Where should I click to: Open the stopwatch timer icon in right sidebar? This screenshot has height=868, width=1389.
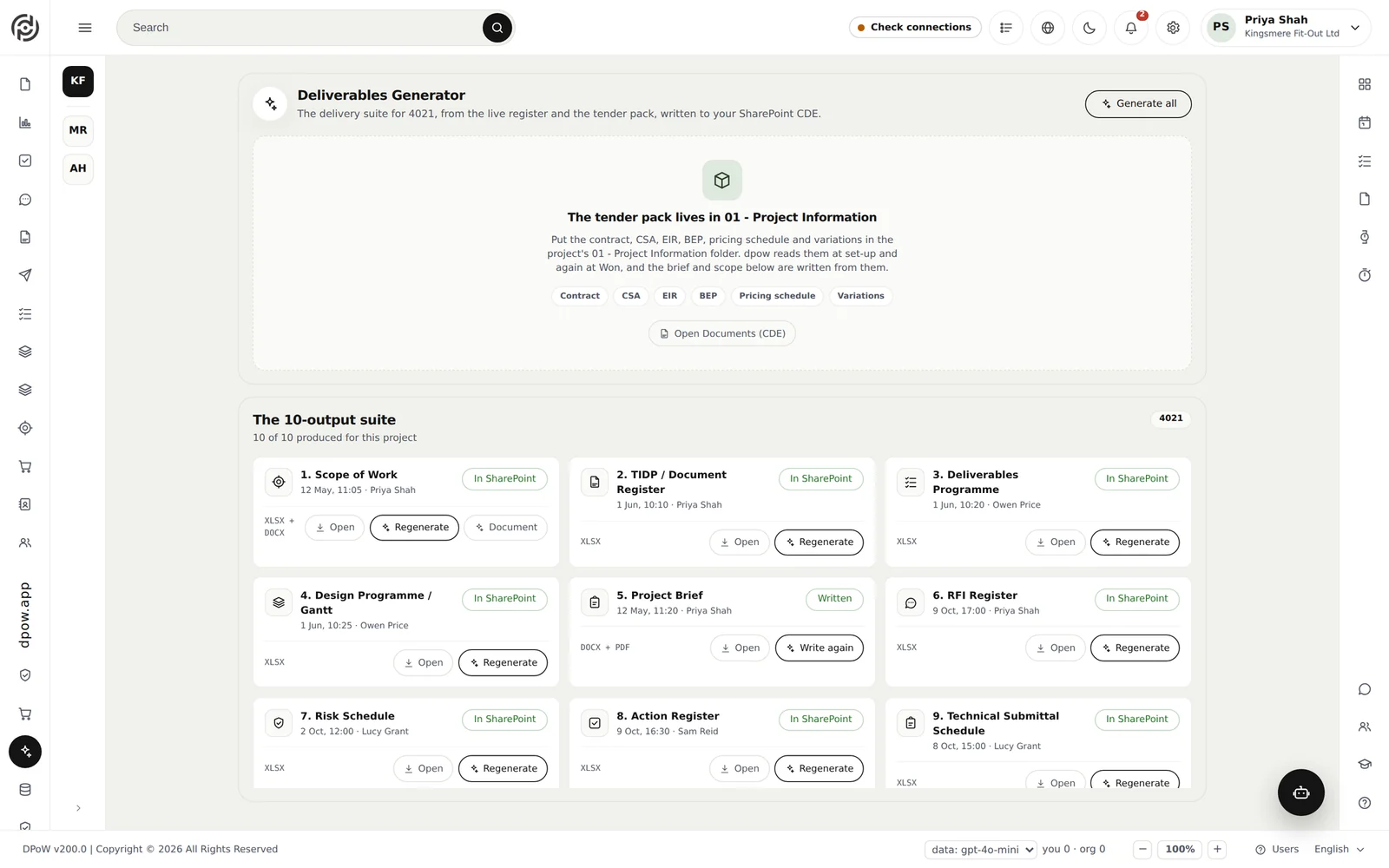coord(1365,275)
